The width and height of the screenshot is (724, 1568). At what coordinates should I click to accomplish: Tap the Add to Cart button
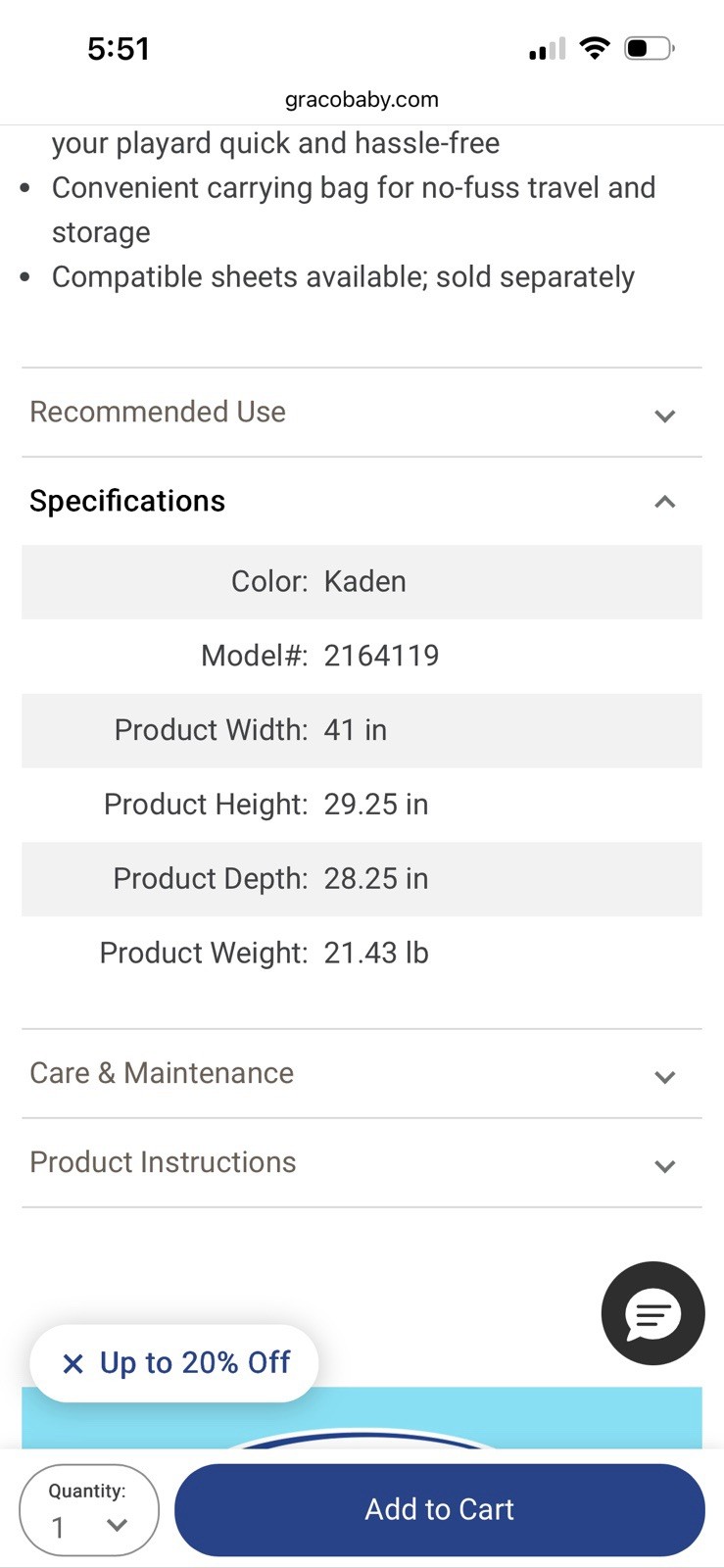pyautogui.click(x=439, y=1509)
